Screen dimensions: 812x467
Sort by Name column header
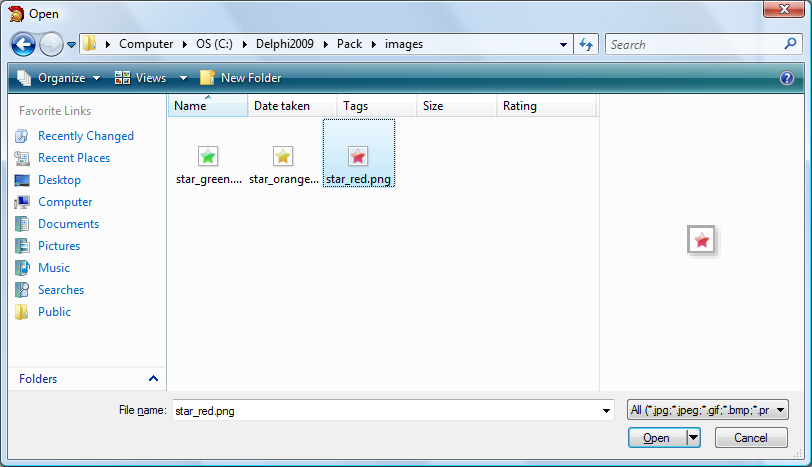point(208,106)
